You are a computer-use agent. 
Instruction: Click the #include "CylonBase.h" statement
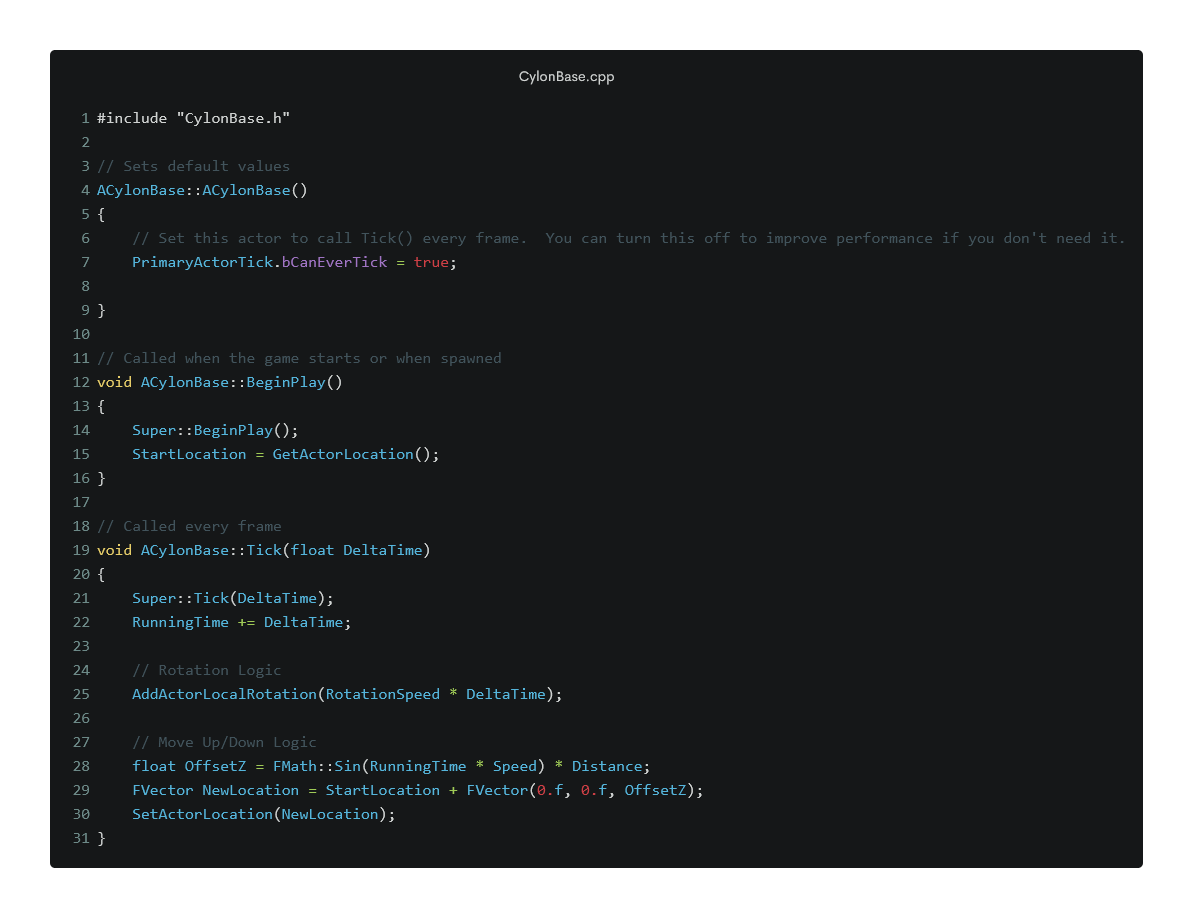click(x=193, y=118)
